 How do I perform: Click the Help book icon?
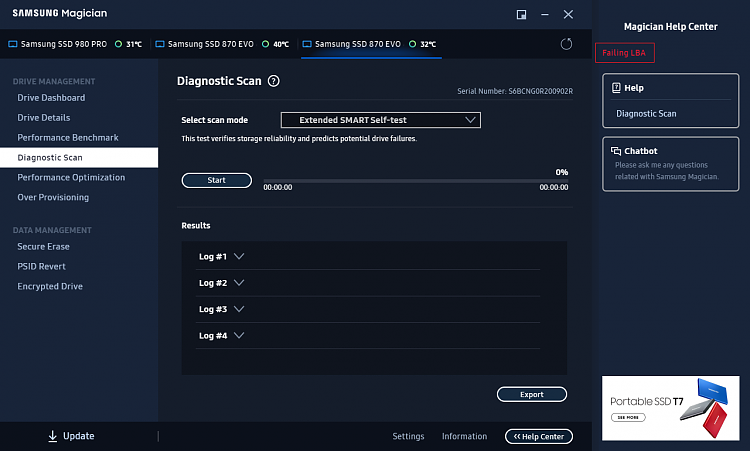click(x=616, y=88)
